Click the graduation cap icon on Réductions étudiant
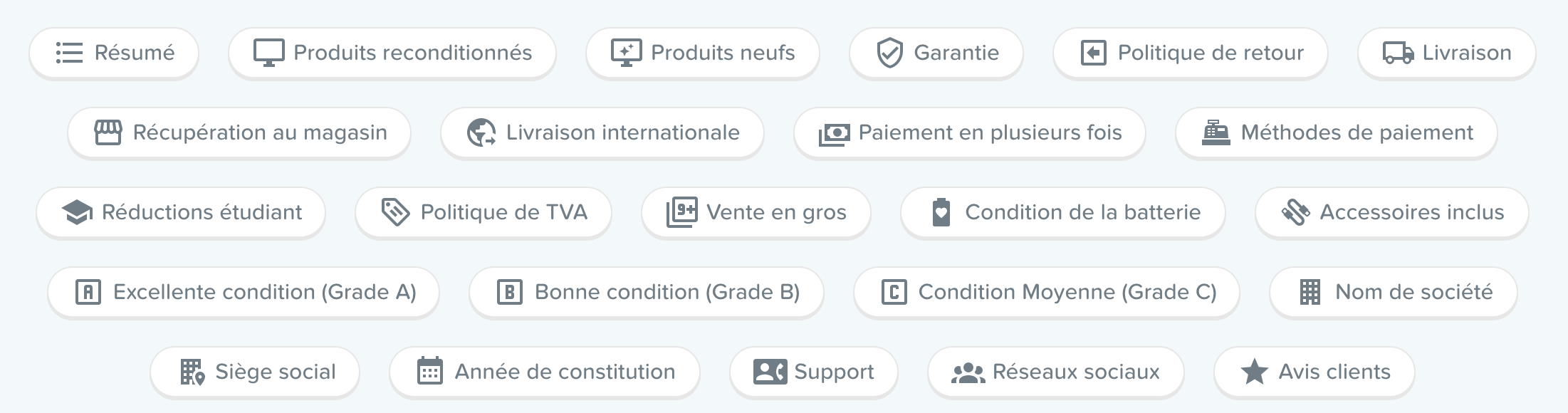 pos(76,212)
